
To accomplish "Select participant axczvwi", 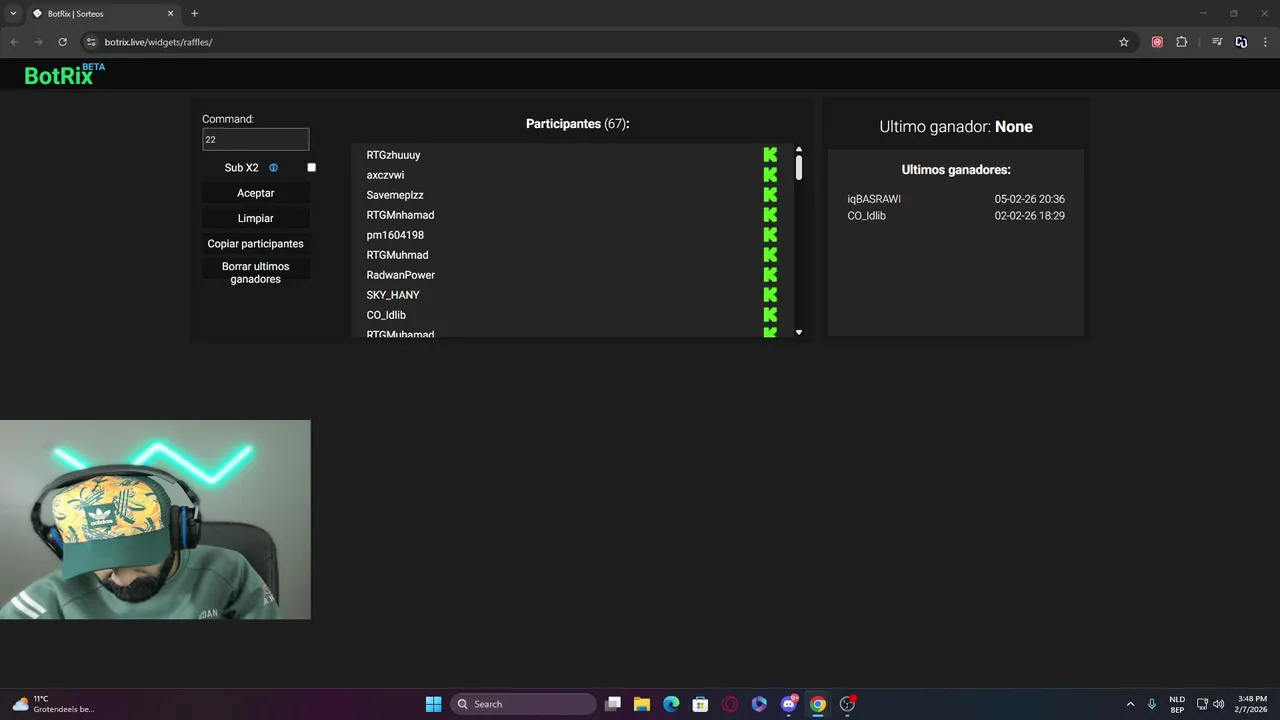I will coord(385,175).
